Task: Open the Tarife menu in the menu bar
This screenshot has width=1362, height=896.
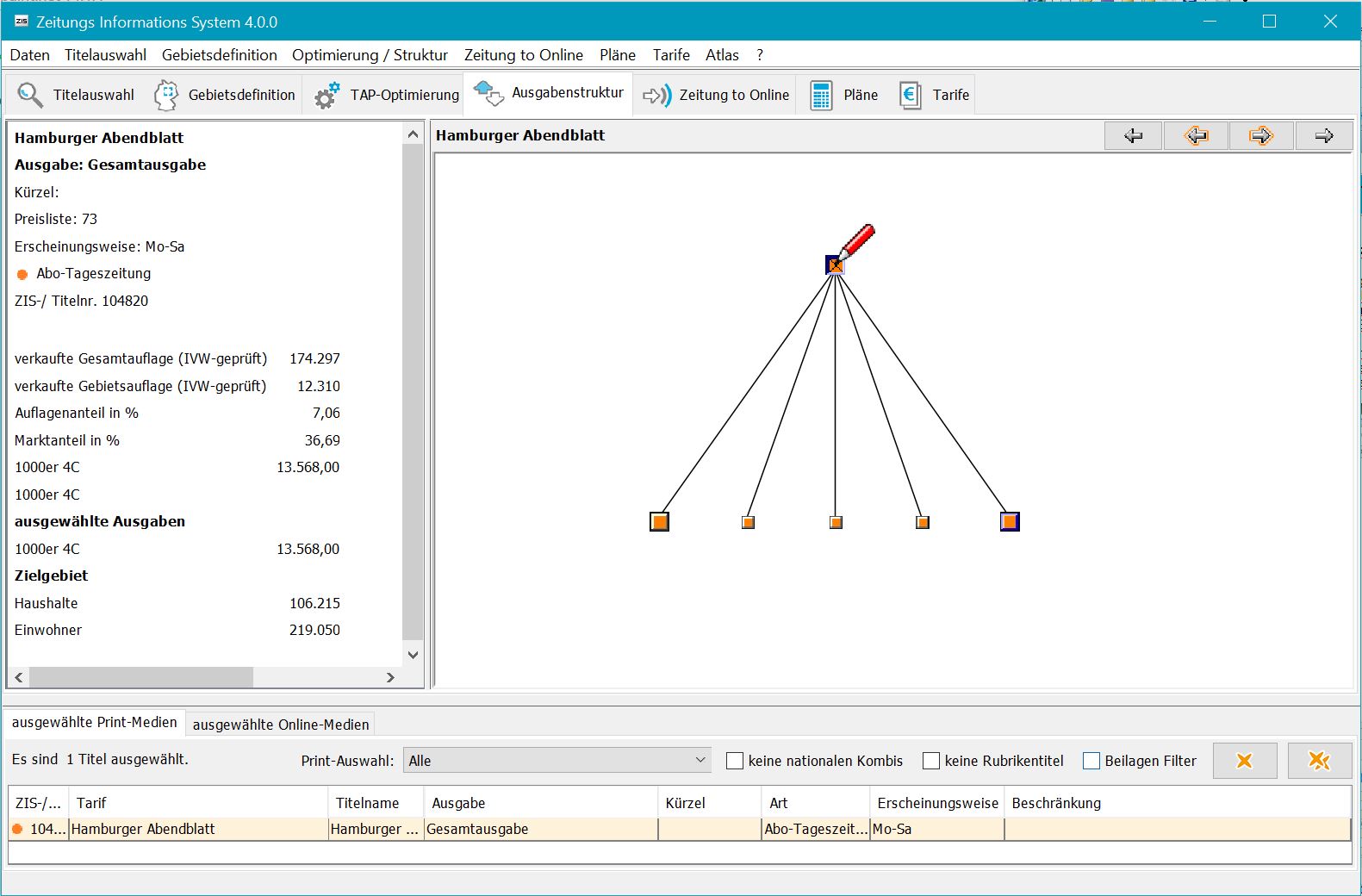Action: point(671,55)
